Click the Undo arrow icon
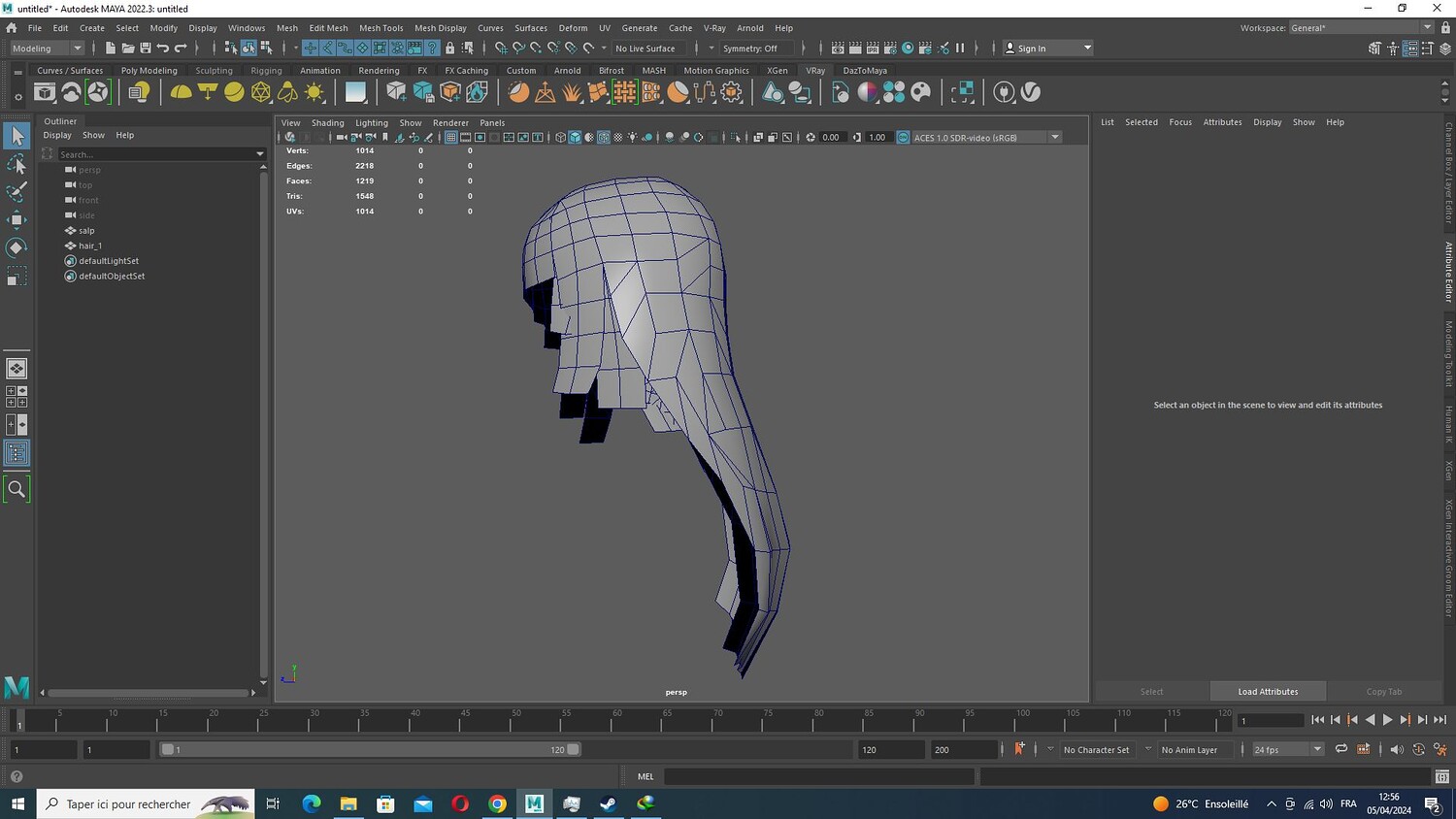 163,48
